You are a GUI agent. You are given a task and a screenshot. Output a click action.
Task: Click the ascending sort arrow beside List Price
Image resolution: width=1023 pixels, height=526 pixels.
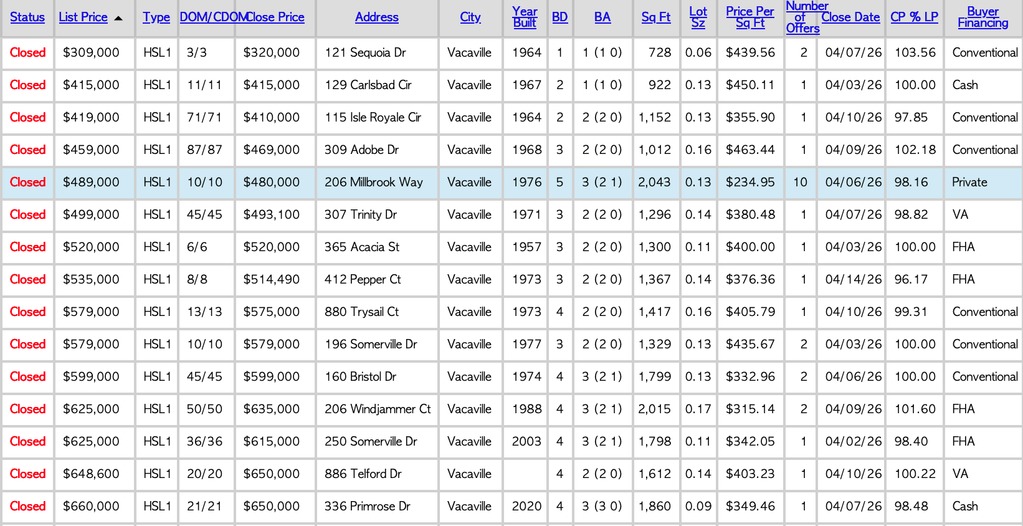119,18
